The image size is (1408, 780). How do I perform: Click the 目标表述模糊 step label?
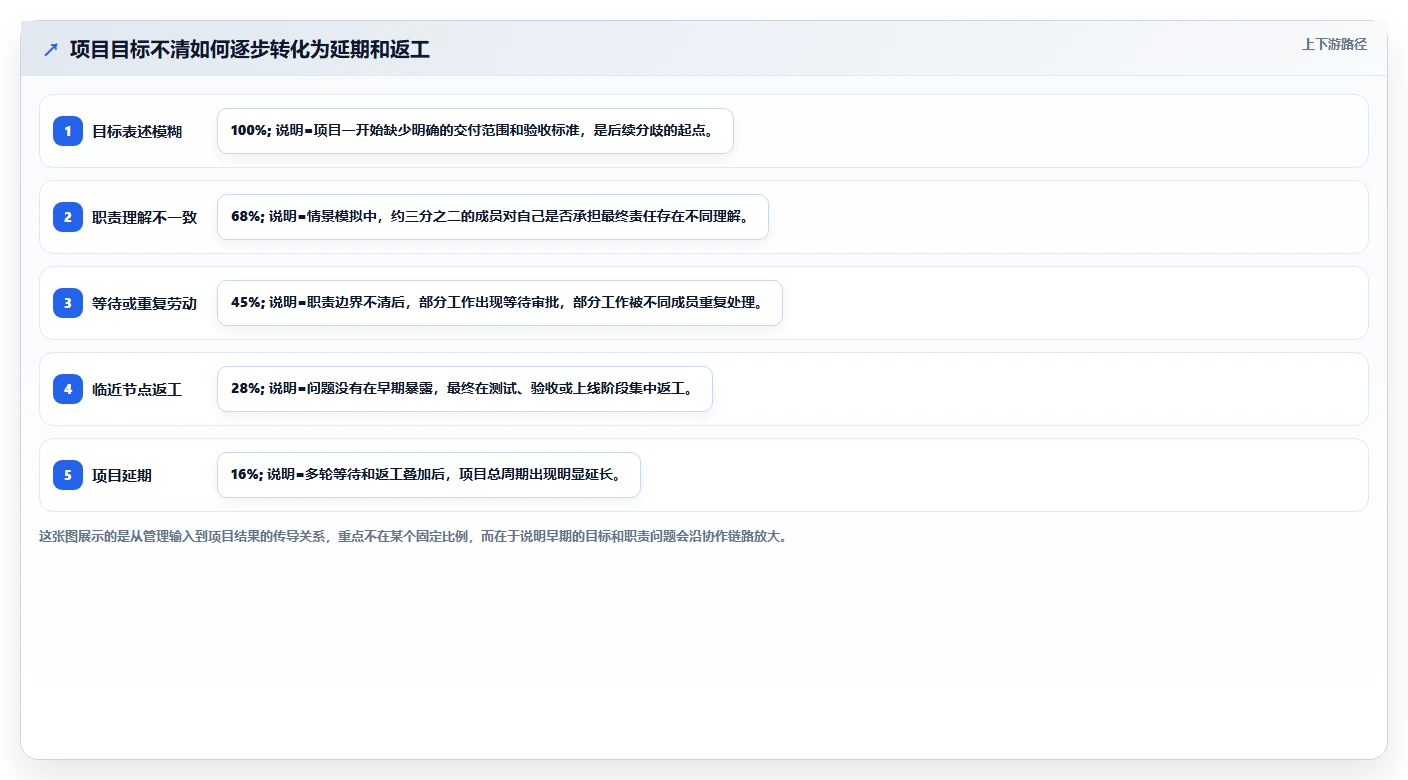coord(137,131)
